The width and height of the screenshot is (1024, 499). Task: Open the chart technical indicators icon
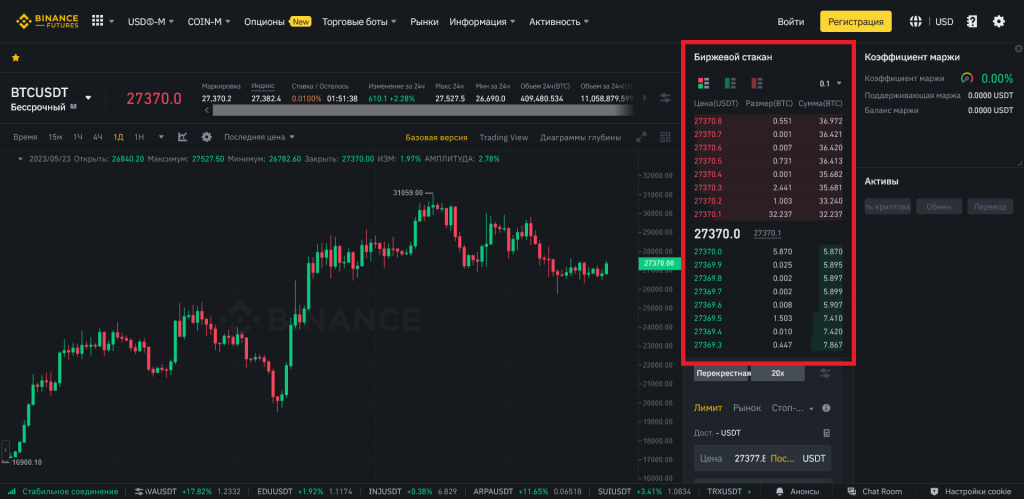click(183, 137)
